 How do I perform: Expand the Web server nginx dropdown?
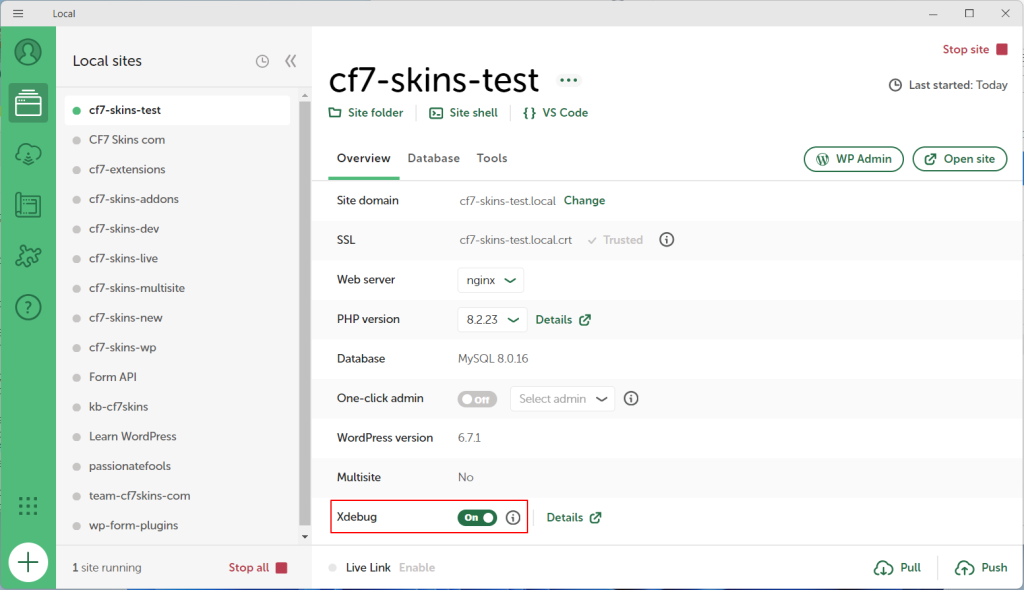(490, 280)
